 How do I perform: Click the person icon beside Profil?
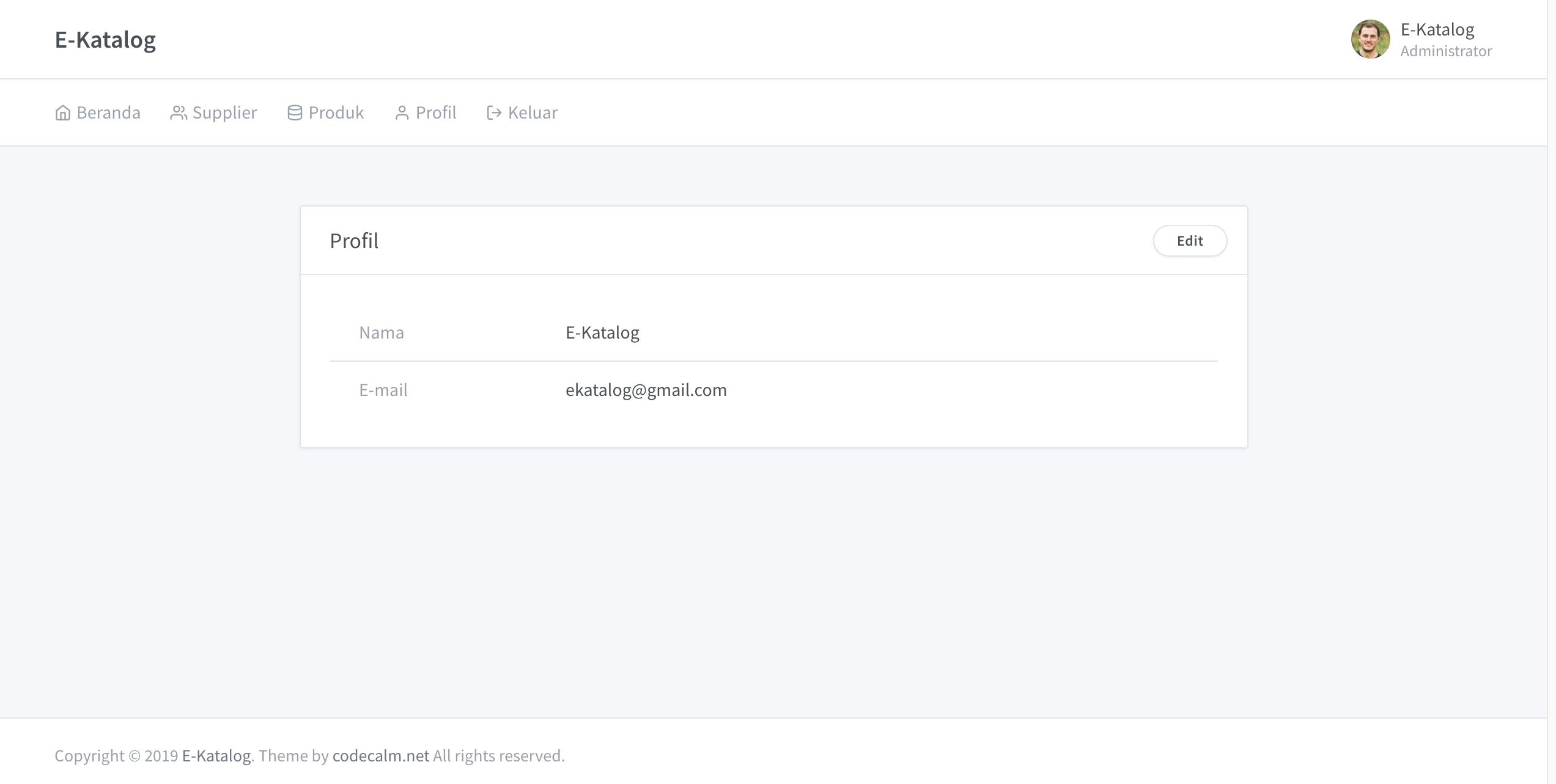(402, 113)
